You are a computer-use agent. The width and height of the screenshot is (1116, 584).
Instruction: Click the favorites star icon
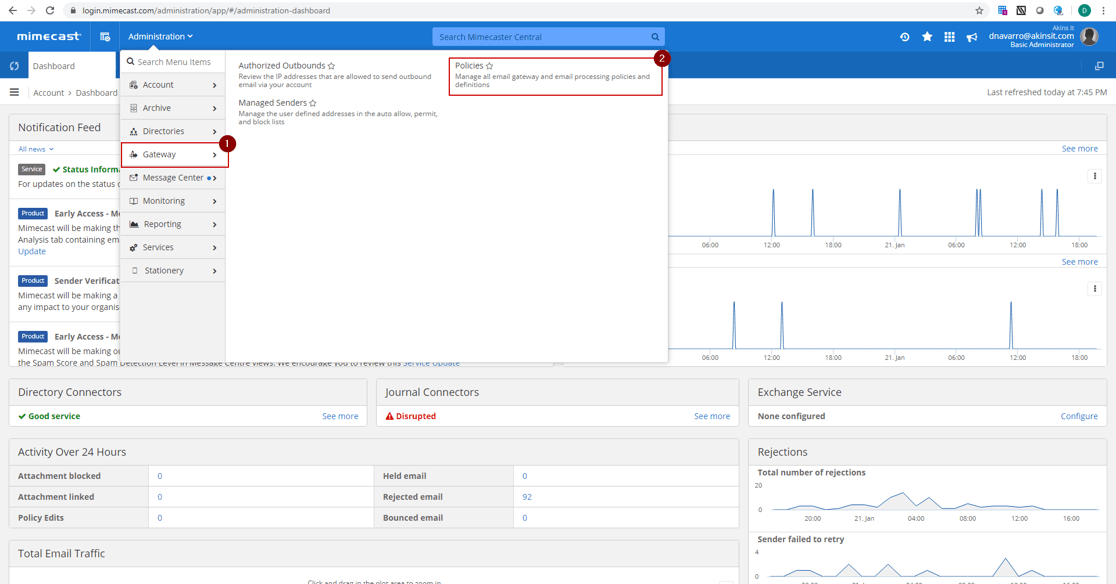point(927,36)
